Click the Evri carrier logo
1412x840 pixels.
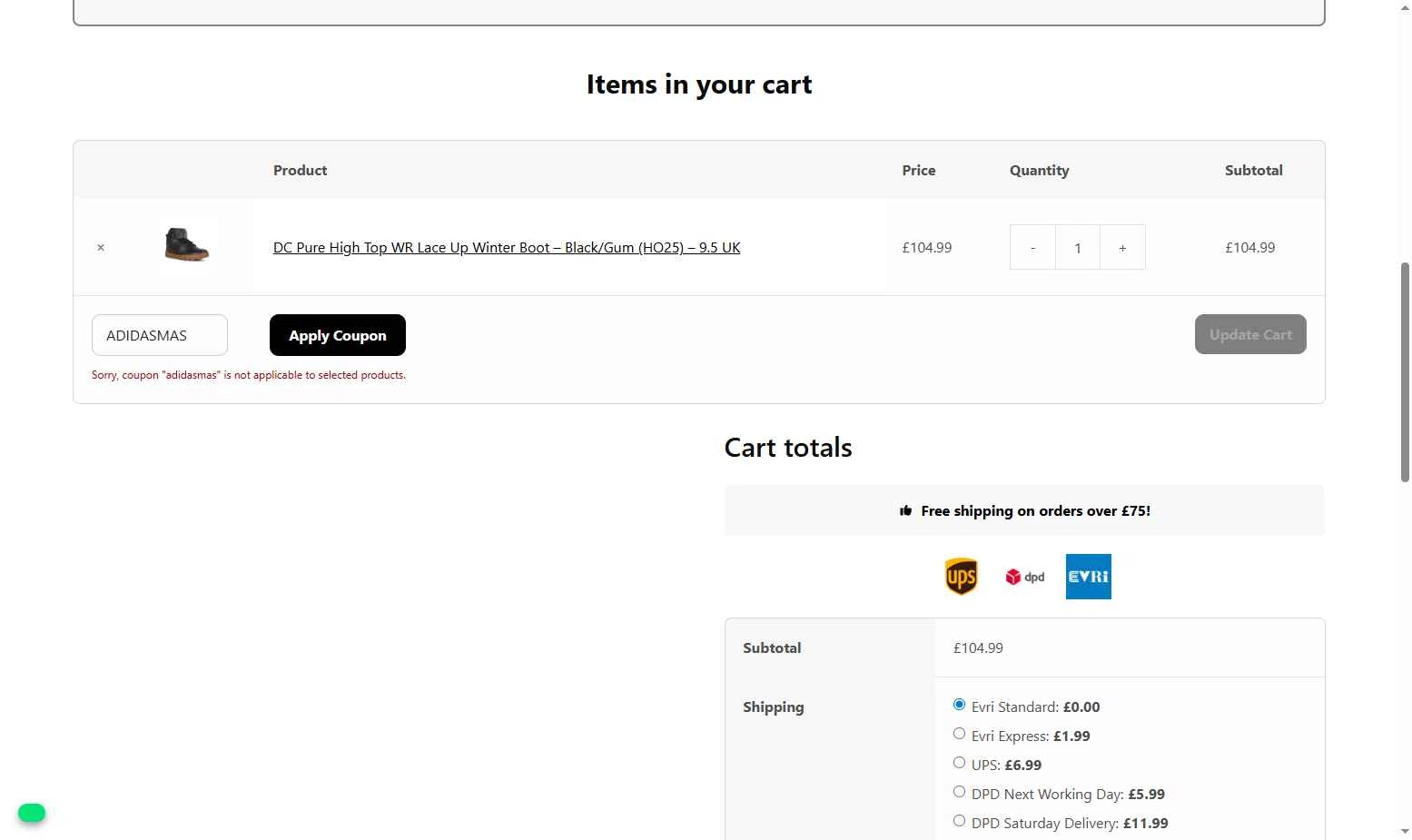point(1089,577)
